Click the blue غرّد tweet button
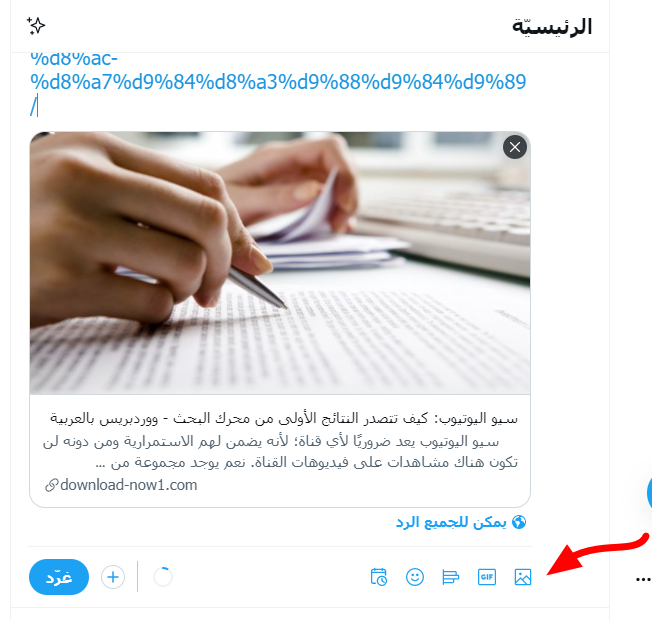The image size is (652, 620). (59, 577)
